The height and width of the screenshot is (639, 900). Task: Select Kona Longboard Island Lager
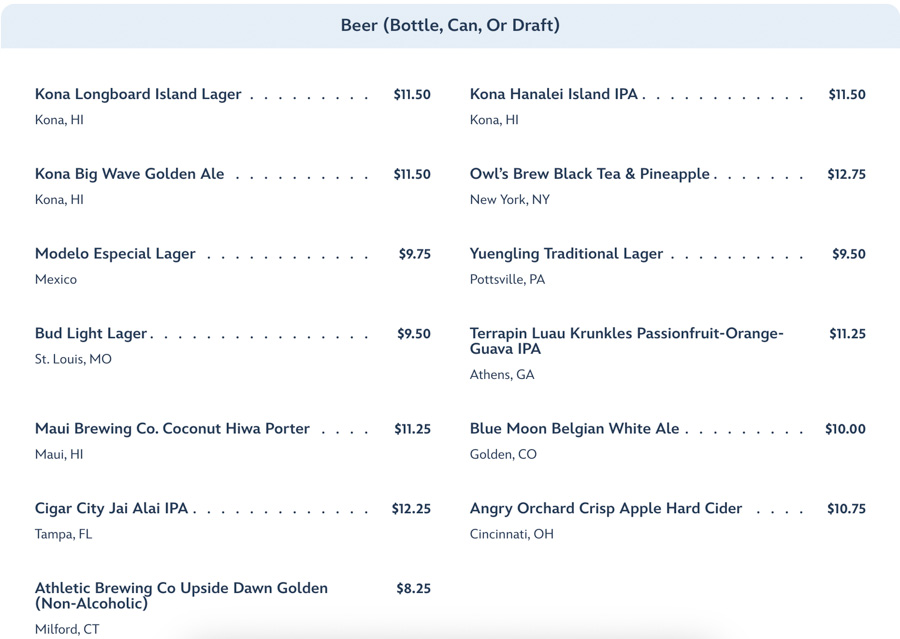[x=138, y=94]
